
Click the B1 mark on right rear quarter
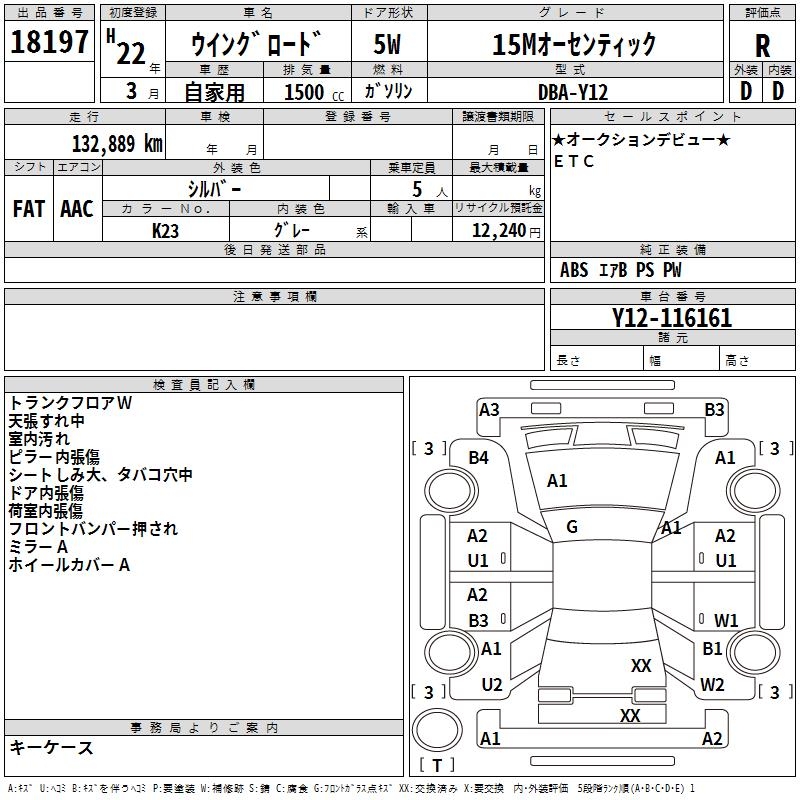tap(712, 648)
